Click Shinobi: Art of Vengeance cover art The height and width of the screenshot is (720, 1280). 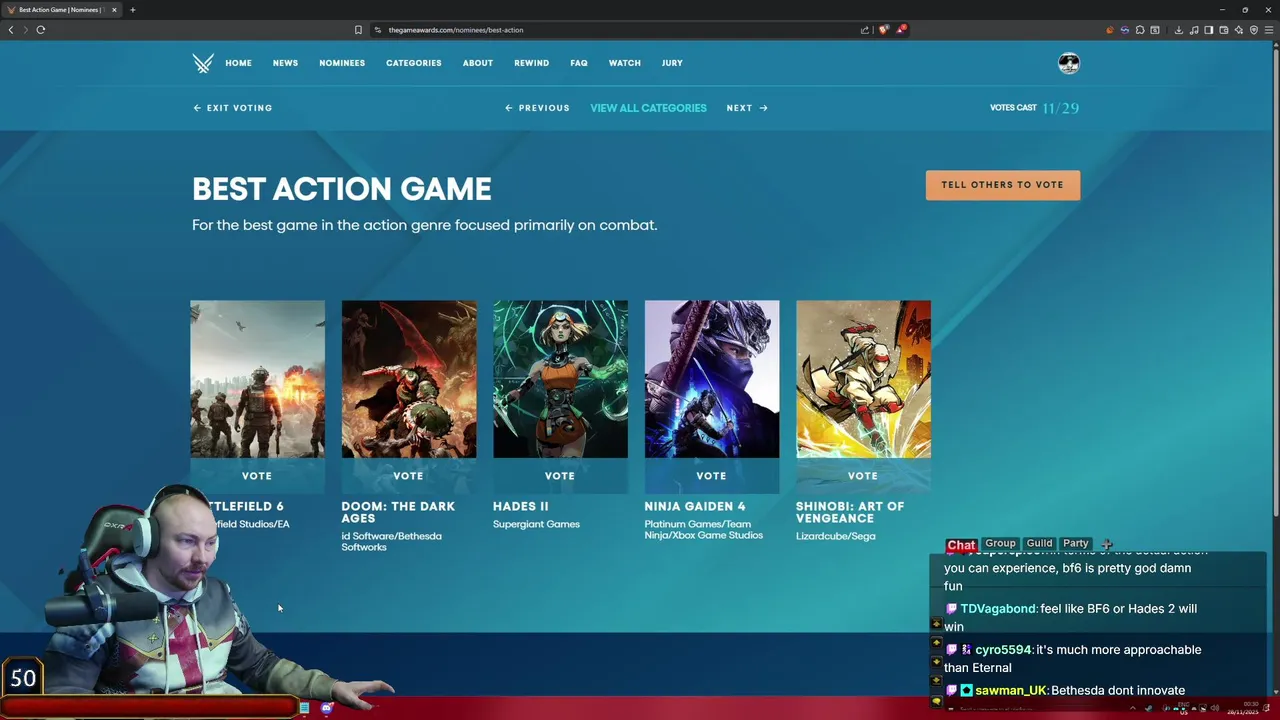click(x=863, y=379)
